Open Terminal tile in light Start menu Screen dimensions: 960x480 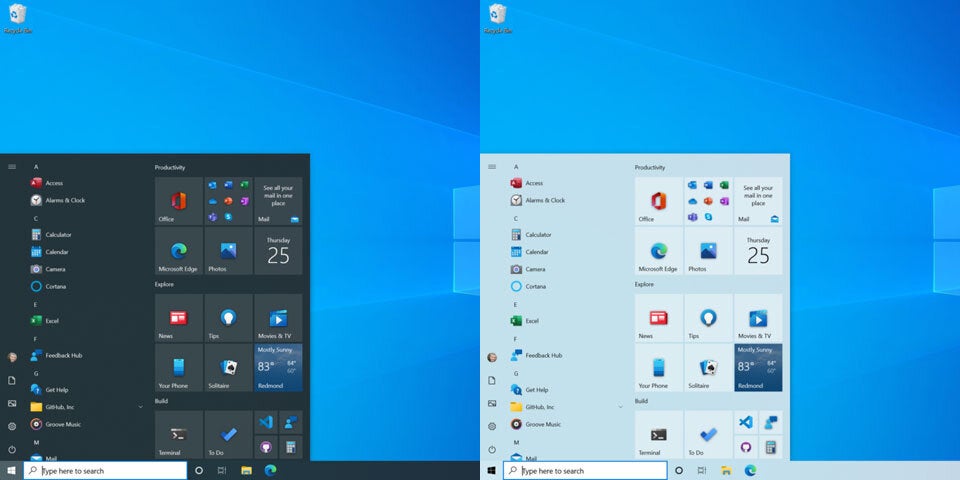coord(659,435)
